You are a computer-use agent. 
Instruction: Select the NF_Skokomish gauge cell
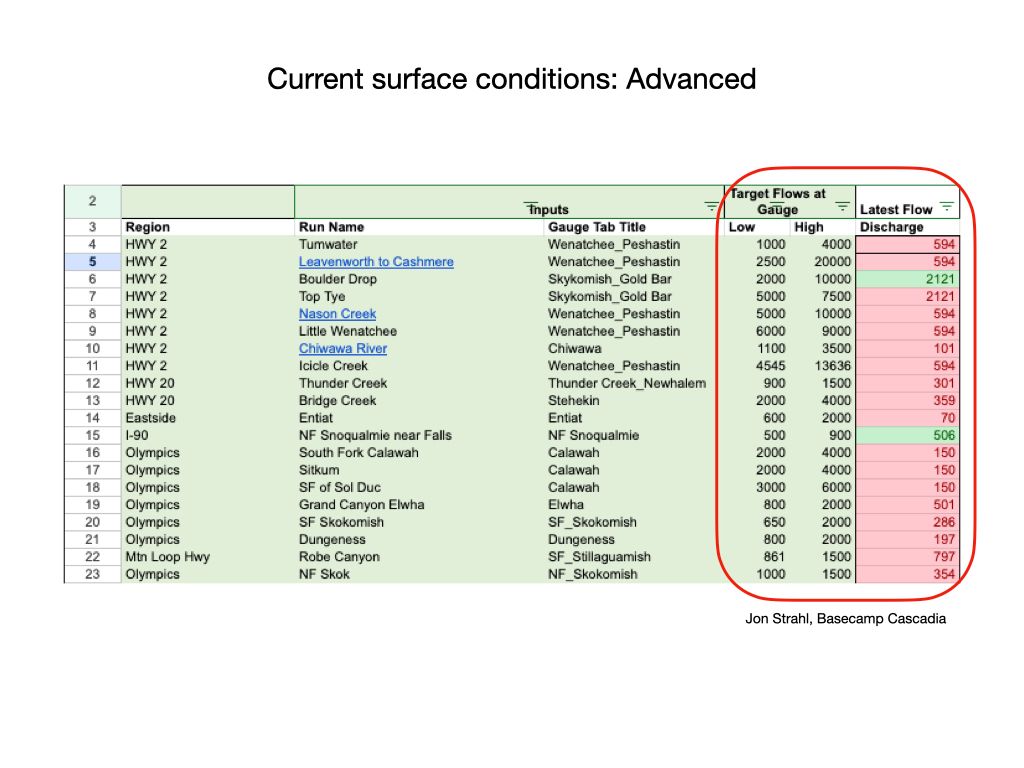pyautogui.click(x=633, y=575)
